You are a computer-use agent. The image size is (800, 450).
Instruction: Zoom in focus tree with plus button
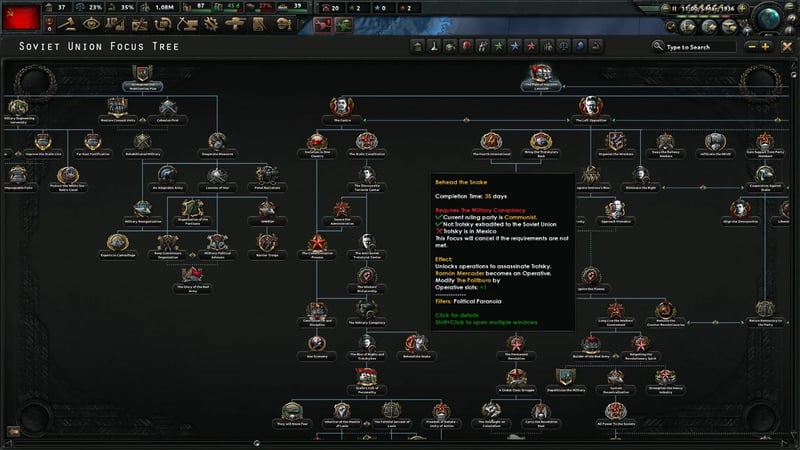click(x=765, y=47)
